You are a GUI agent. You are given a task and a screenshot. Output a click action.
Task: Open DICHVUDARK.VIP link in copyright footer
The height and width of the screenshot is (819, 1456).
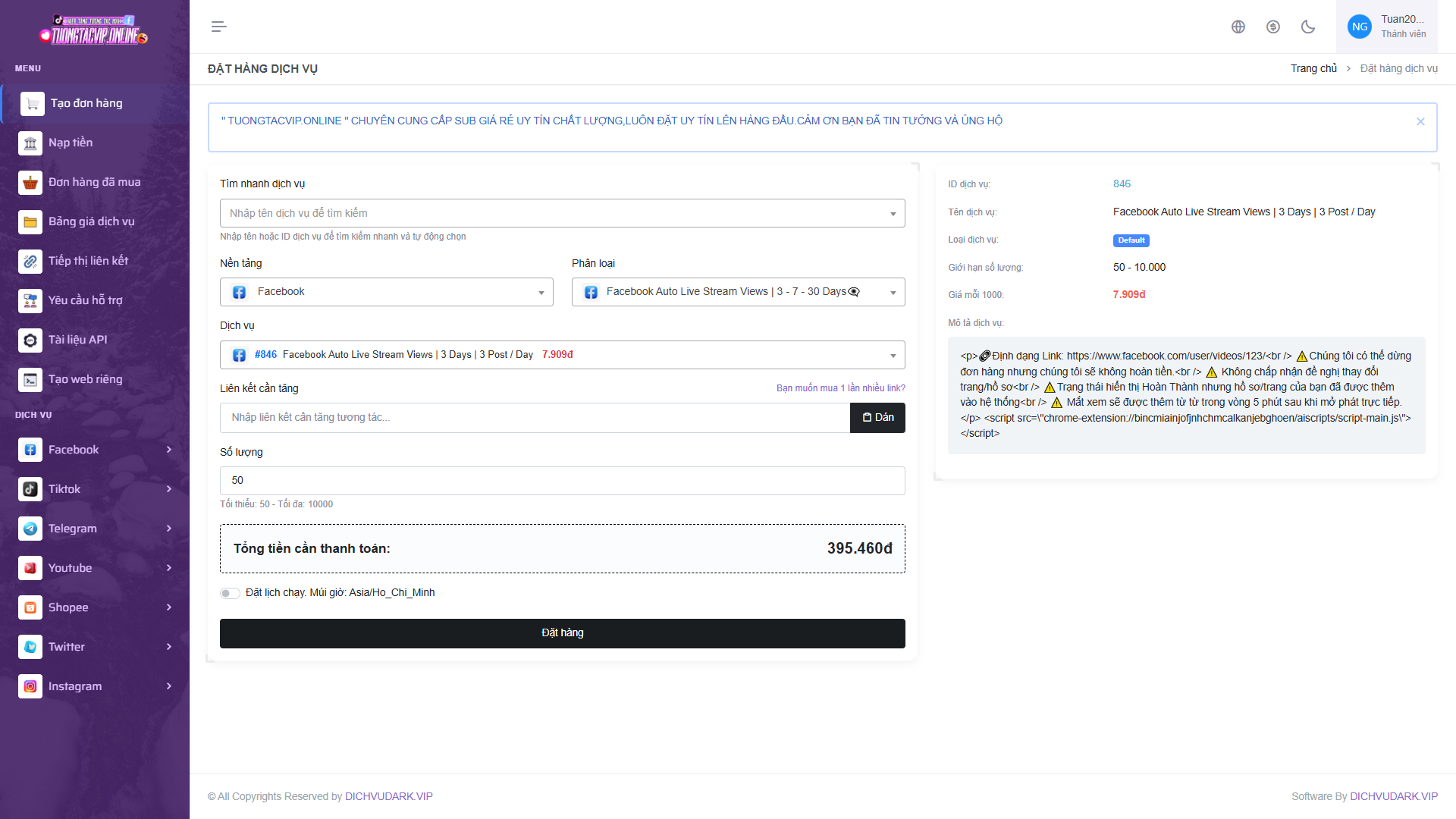coord(388,796)
